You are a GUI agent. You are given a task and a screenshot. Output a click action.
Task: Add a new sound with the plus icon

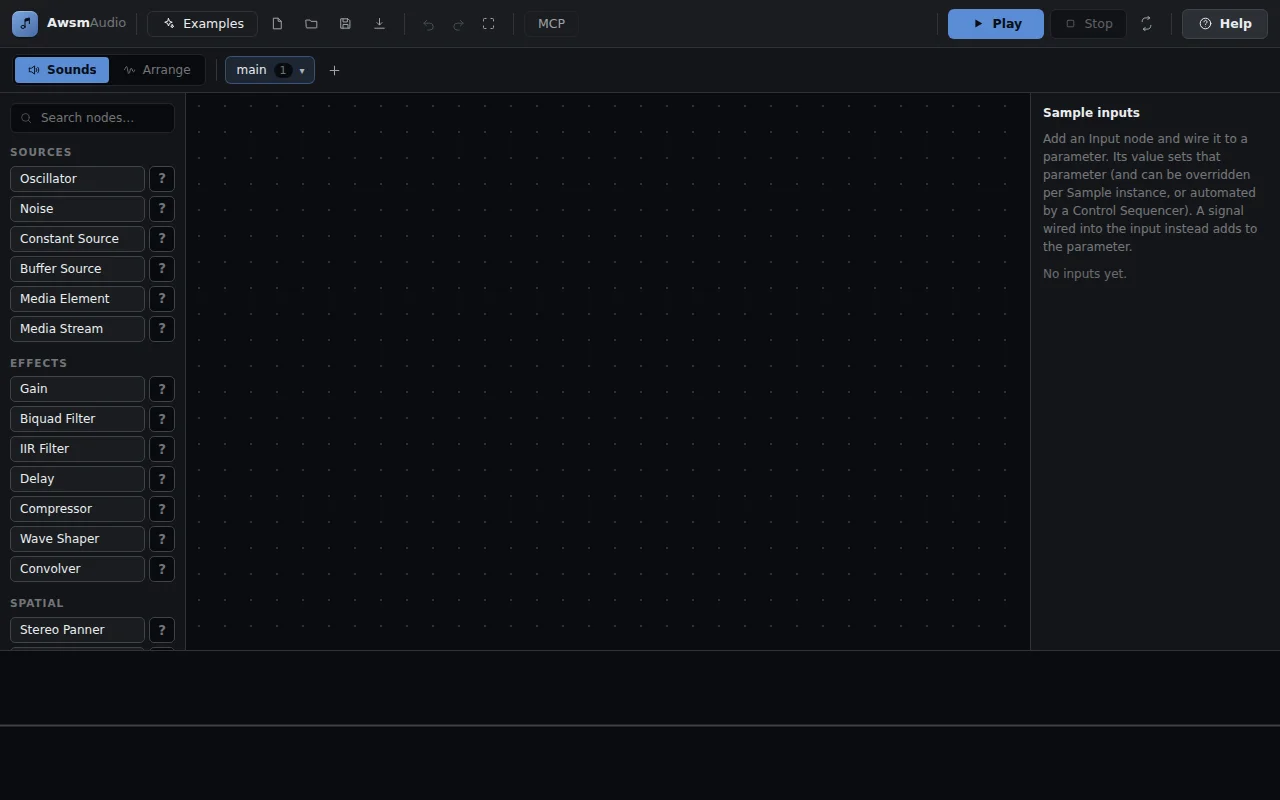(x=334, y=70)
